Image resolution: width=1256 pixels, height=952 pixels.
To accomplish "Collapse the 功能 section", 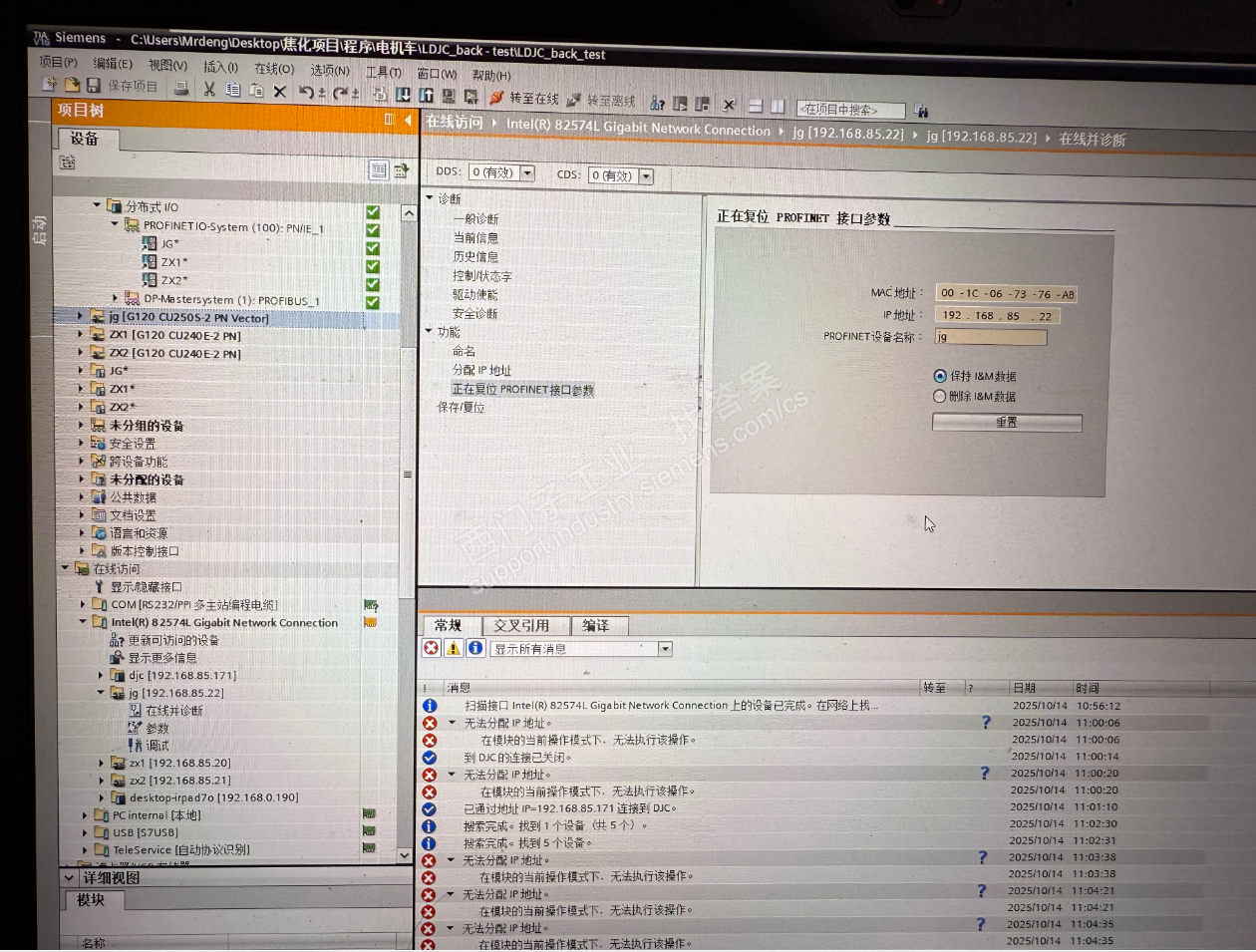I will (x=429, y=331).
